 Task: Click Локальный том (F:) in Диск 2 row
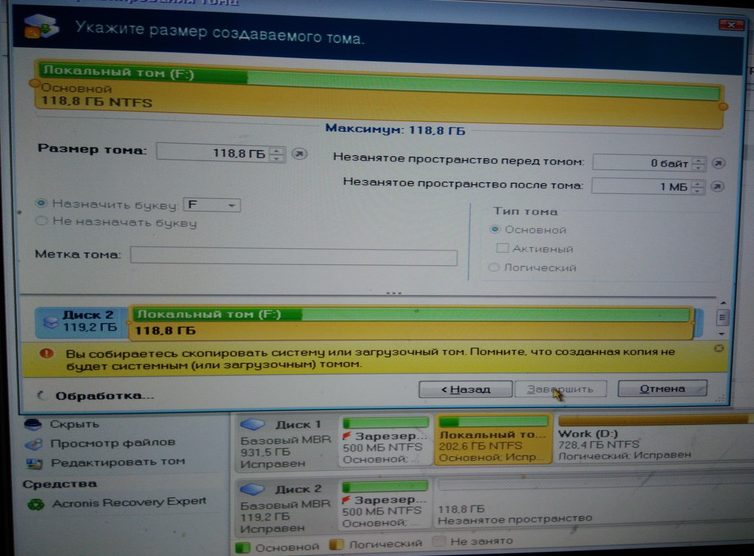click(x=411, y=323)
